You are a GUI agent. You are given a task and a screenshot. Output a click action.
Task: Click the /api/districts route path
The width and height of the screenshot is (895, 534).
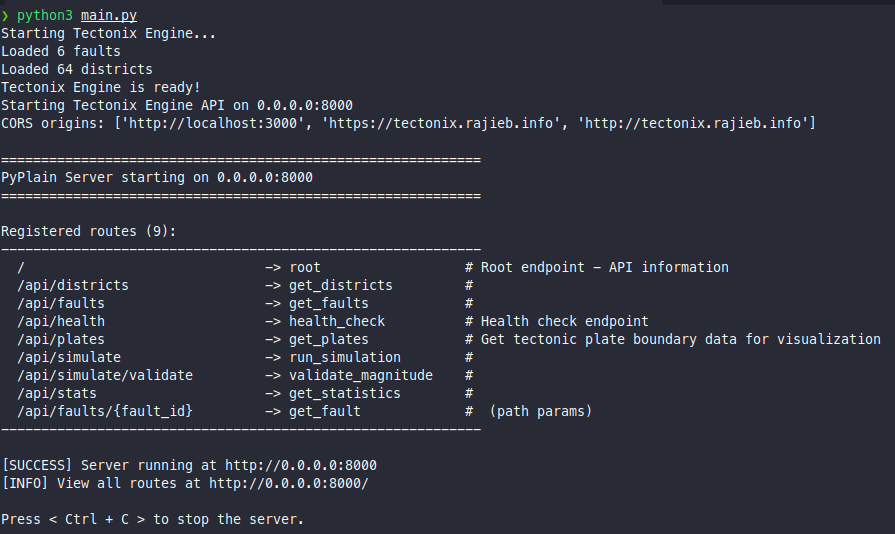coord(73,285)
